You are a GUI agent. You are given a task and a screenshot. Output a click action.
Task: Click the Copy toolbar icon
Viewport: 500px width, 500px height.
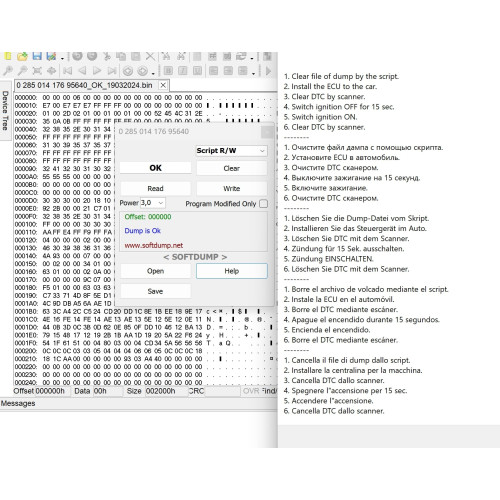pos(121,56)
